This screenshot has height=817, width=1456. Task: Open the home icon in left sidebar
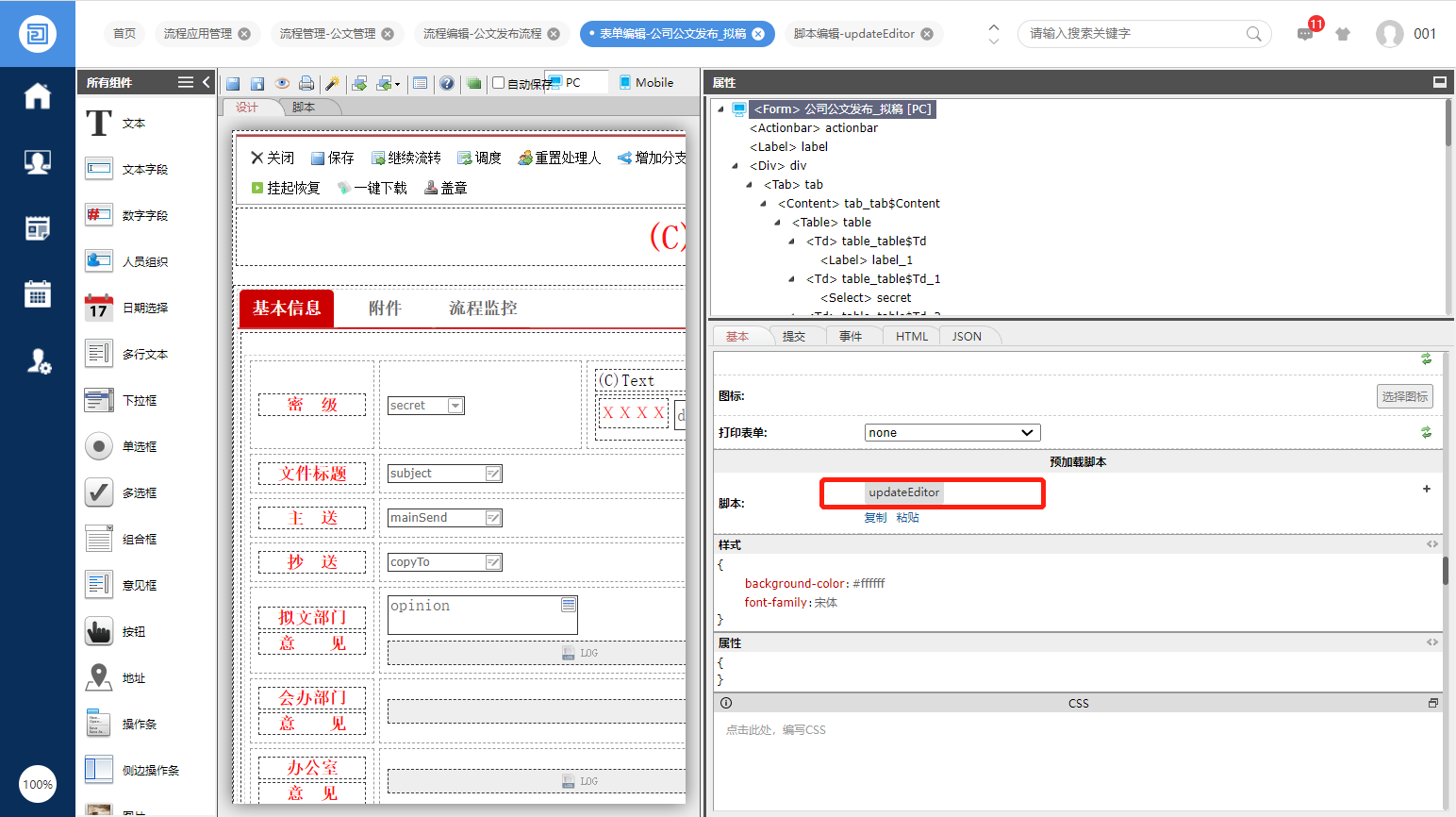tap(38, 95)
